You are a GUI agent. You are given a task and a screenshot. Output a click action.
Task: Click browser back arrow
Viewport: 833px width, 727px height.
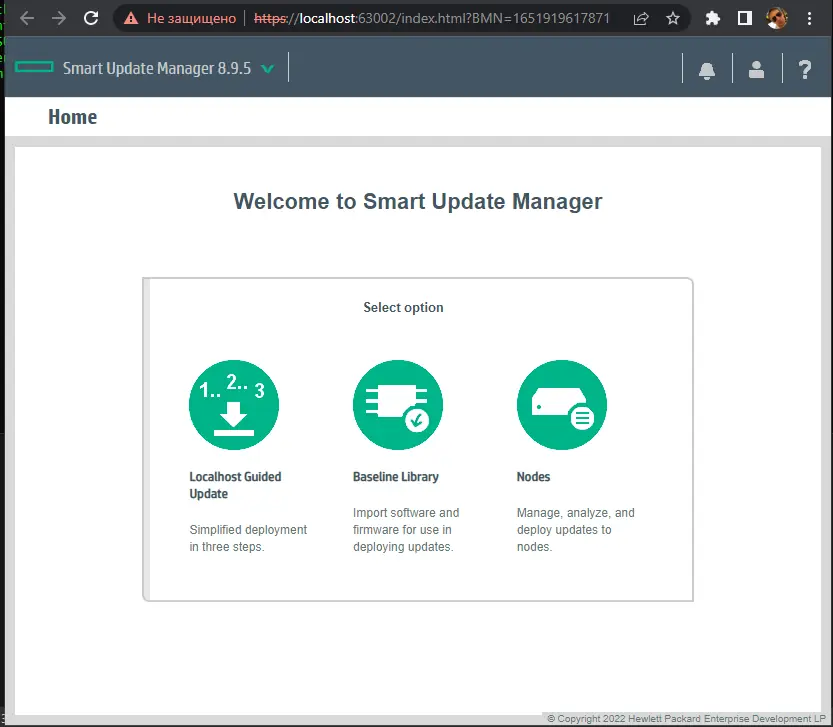(27, 18)
